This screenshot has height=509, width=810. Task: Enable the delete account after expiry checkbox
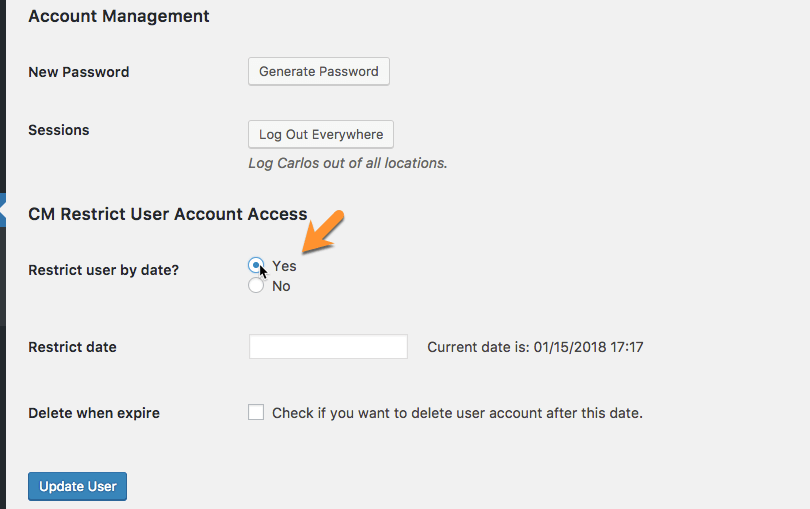[256, 412]
